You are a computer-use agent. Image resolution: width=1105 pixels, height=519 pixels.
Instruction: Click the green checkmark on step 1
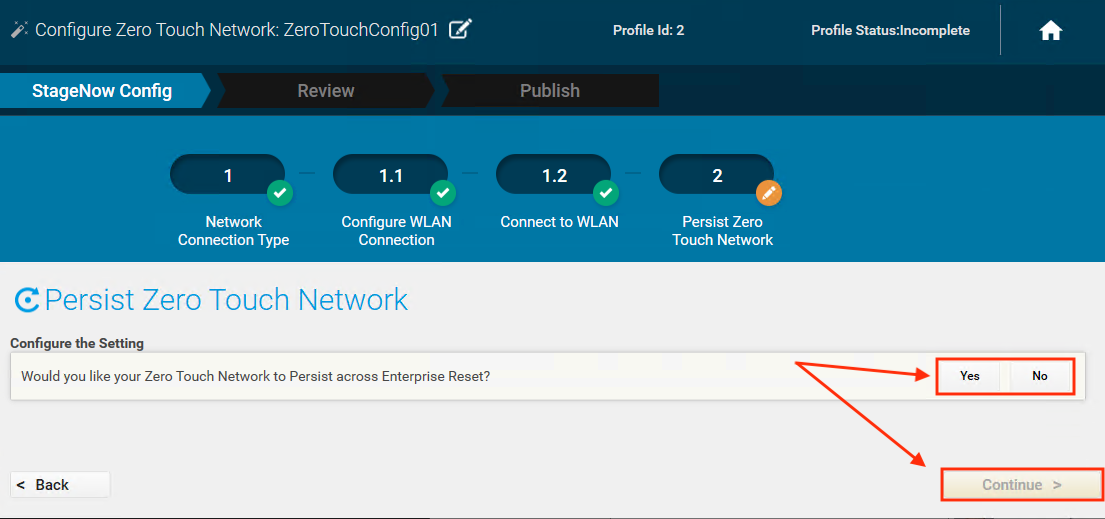click(x=279, y=192)
